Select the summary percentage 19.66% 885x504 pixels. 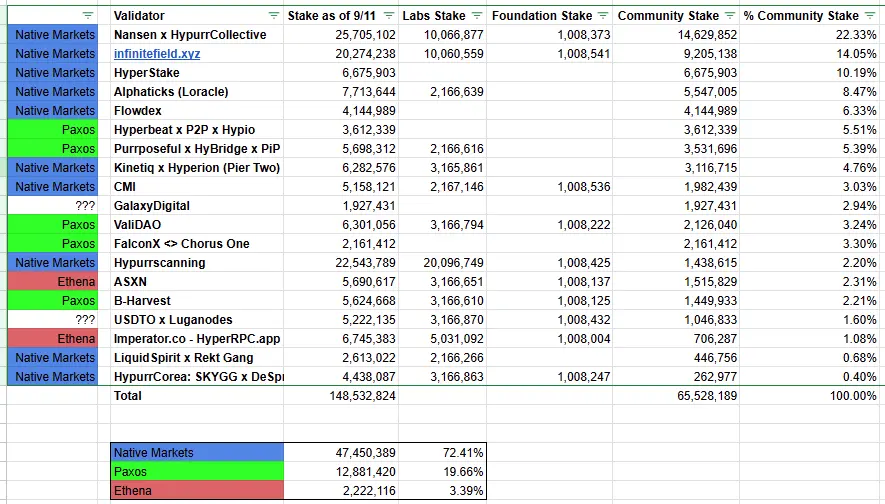click(x=442, y=472)
